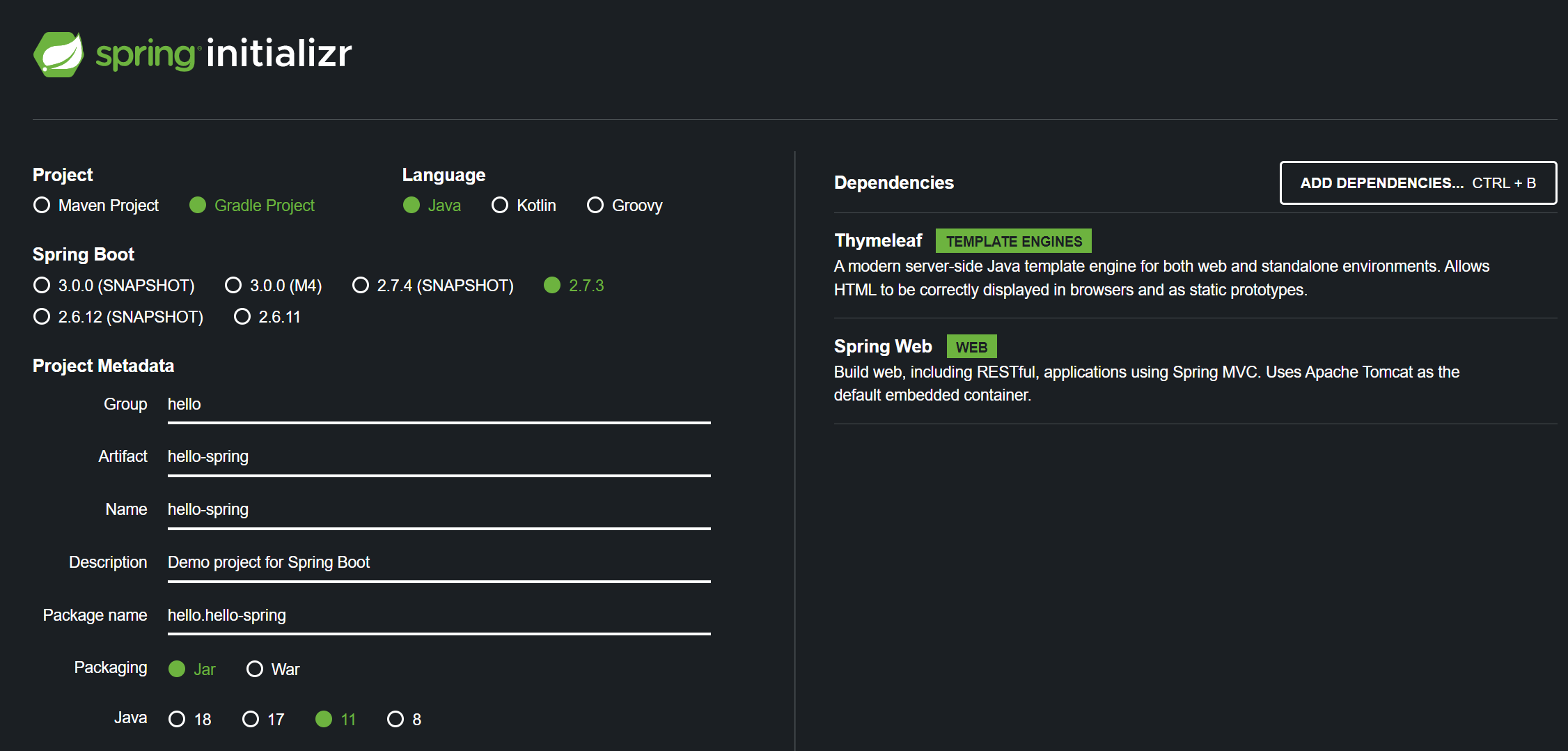Edit the Package name field

click(x=439, y=616)
